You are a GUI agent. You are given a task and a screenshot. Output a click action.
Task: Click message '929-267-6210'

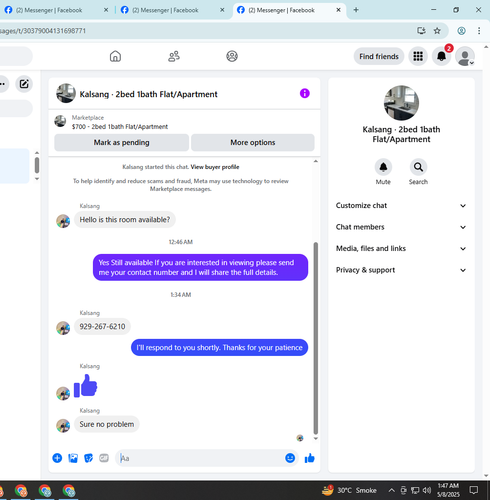[x=102, y=326]
